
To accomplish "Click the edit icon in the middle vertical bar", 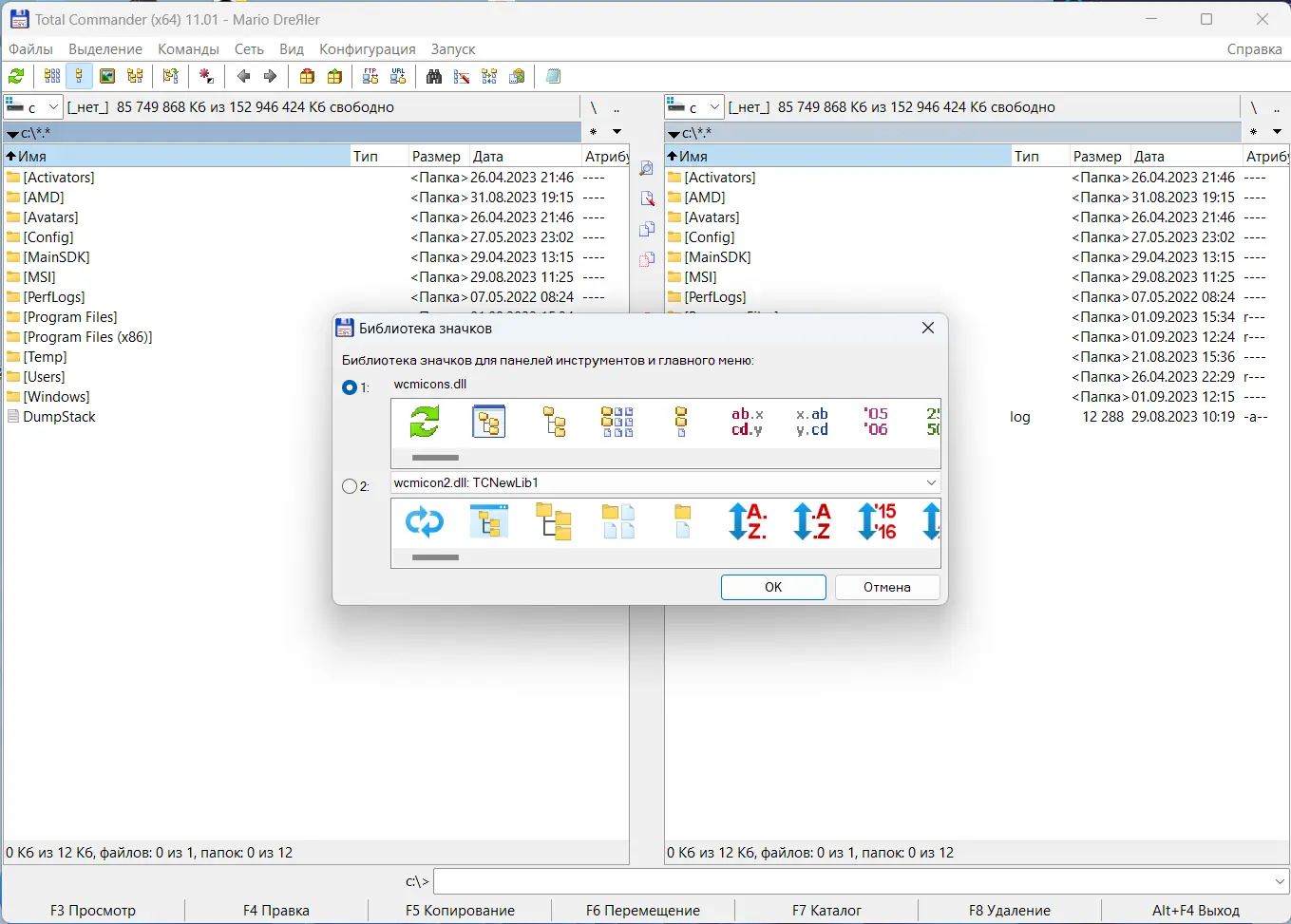I will [647, 198].
